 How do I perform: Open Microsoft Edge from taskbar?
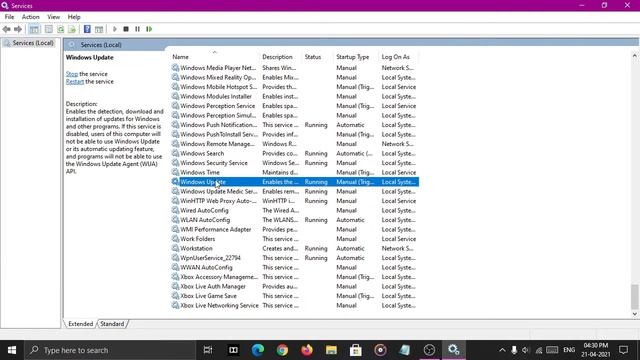click(x=258, y=350)
